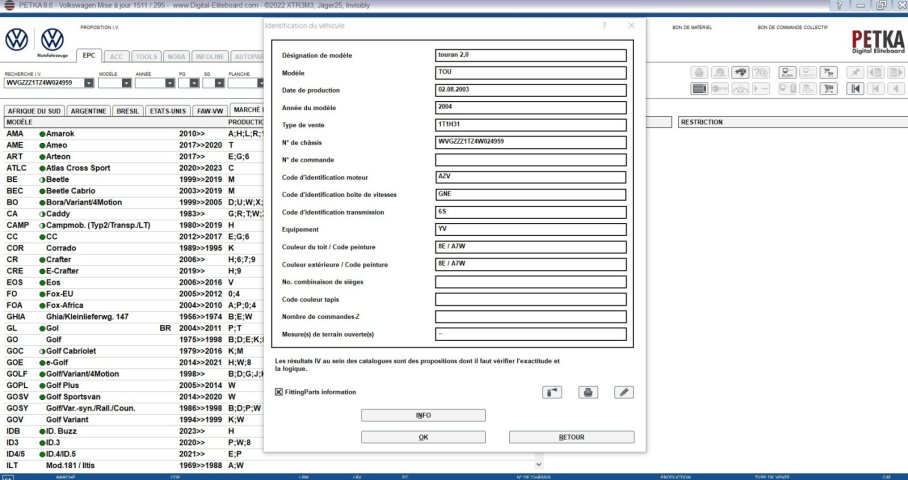Click the N° de commande field
Image resolution: width=908 pixels, height=480 pixels.
click(530, 160)
